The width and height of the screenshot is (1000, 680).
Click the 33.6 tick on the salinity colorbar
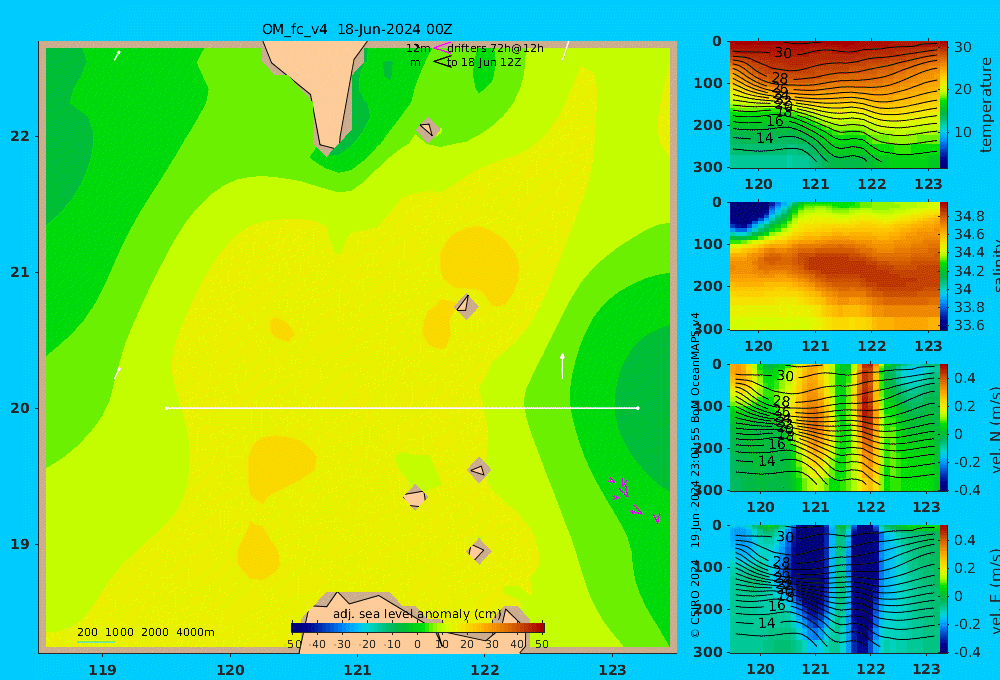969,325
